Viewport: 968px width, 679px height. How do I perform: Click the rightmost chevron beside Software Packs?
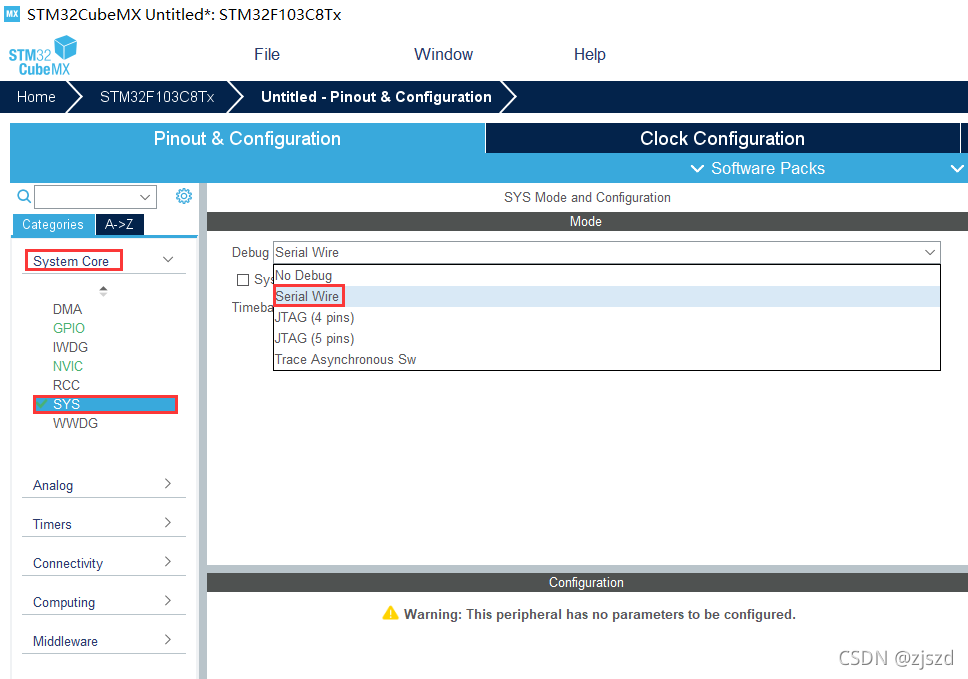pos(957,169)
